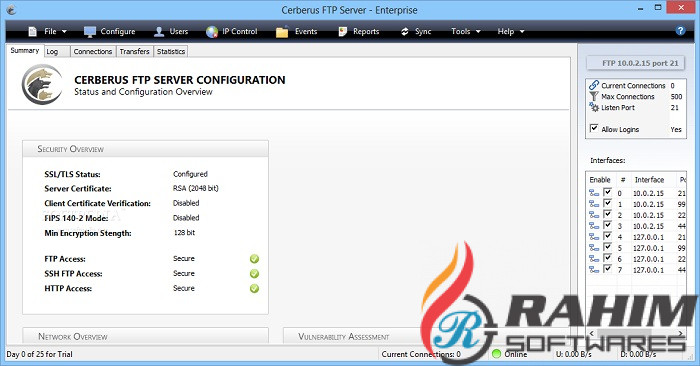Image resolution: width=700 pixels, height=366 pixels.
Task: Click the Max Connections value 500
Action: [676, 96]
